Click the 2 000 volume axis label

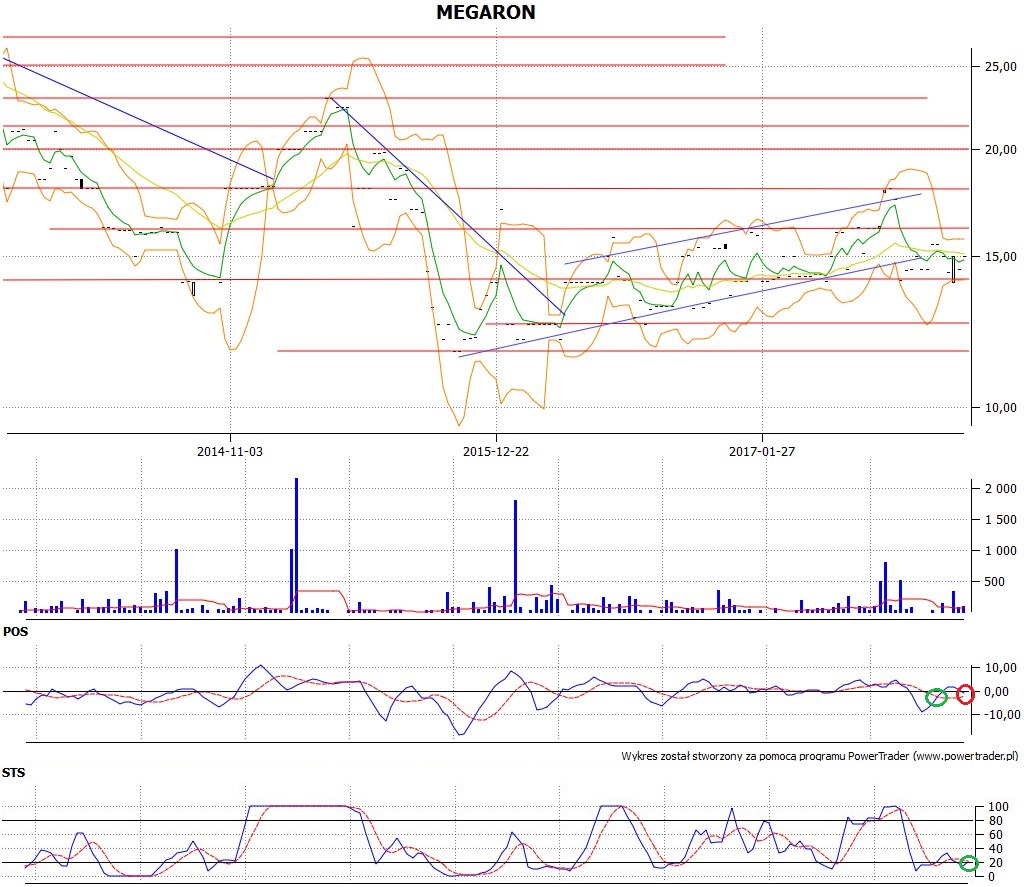point(1000,489)
